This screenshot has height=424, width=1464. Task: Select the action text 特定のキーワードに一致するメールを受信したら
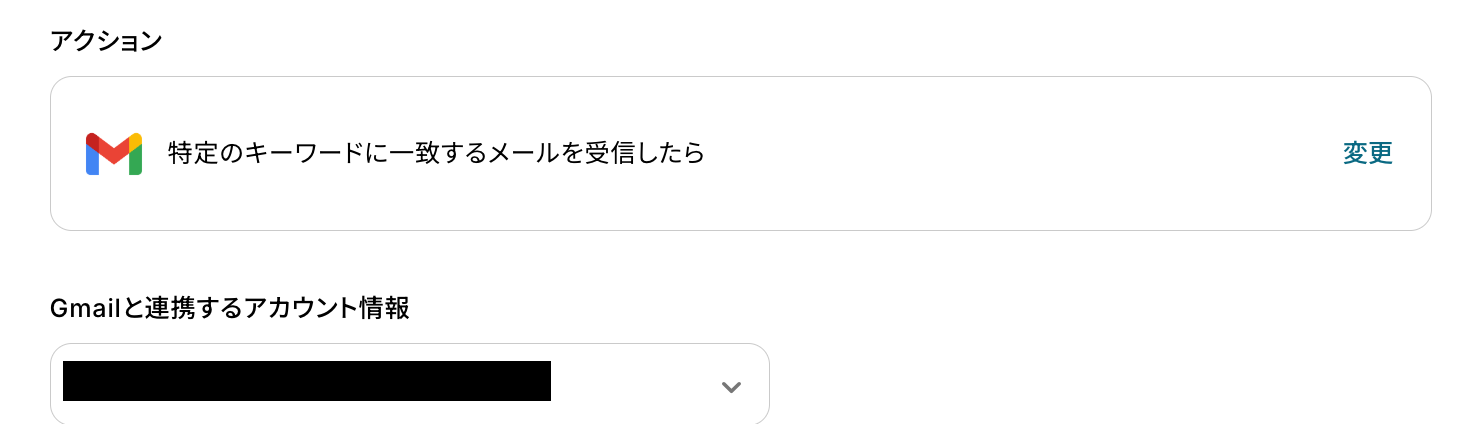tap(437, 153)
